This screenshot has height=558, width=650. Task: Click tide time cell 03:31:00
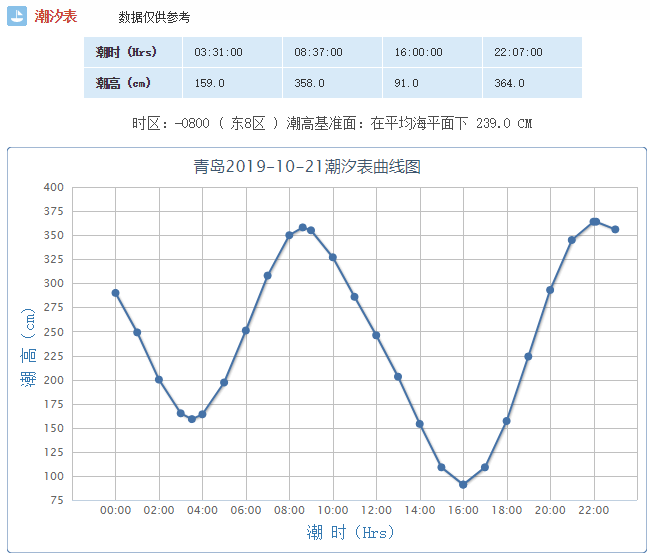(233, 52)
